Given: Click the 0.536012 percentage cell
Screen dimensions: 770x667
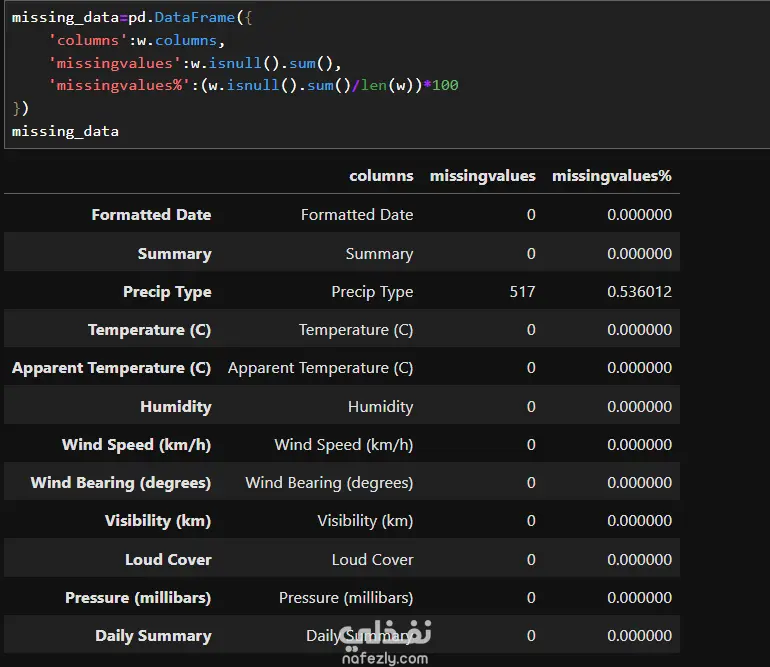Looking at the screenshot, I should (639, 292).
